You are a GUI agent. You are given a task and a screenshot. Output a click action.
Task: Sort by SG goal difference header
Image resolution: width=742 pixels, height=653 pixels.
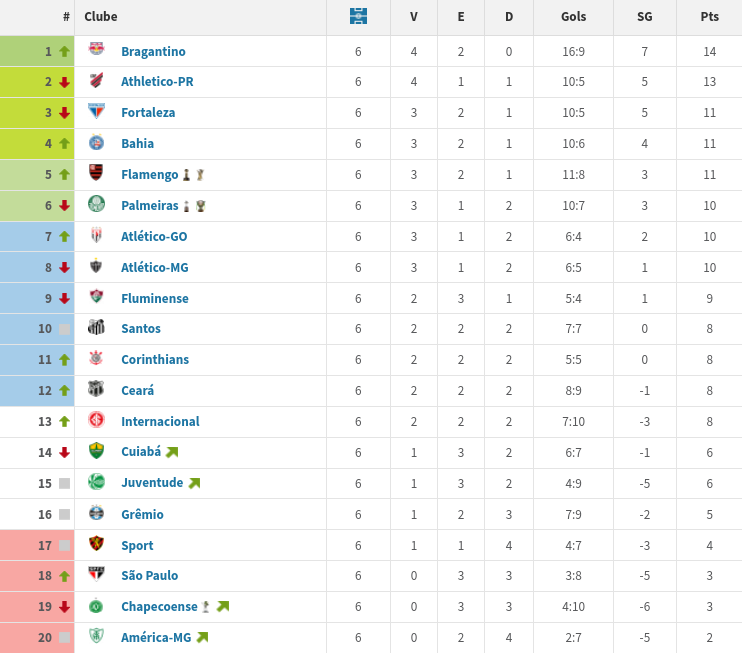click(x=645, y=17)
